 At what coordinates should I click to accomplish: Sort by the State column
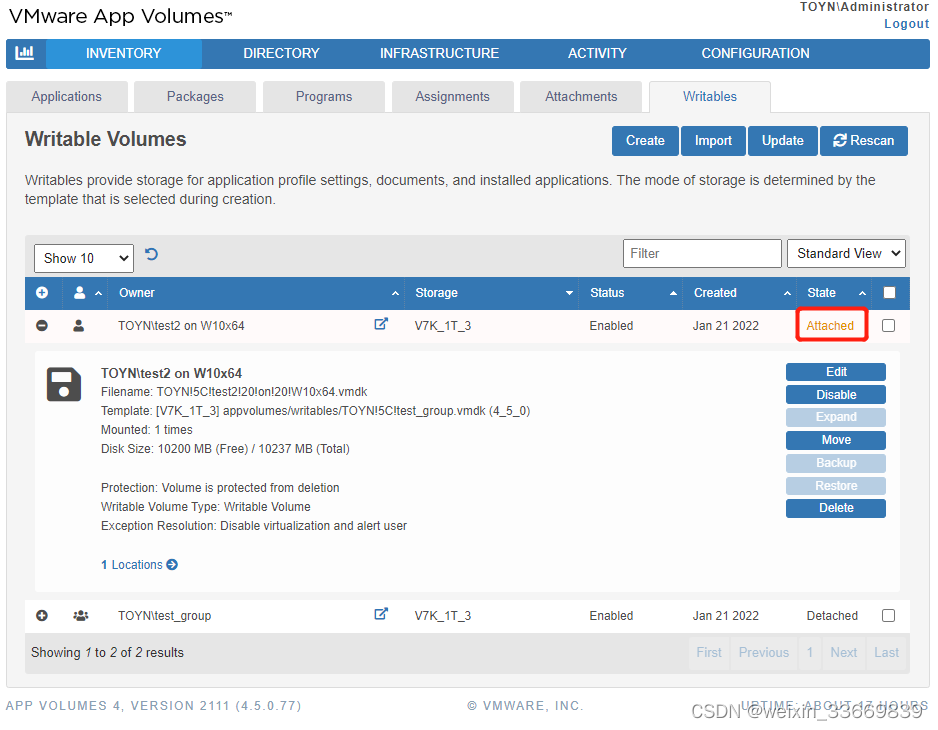click(x=835, y=293)
